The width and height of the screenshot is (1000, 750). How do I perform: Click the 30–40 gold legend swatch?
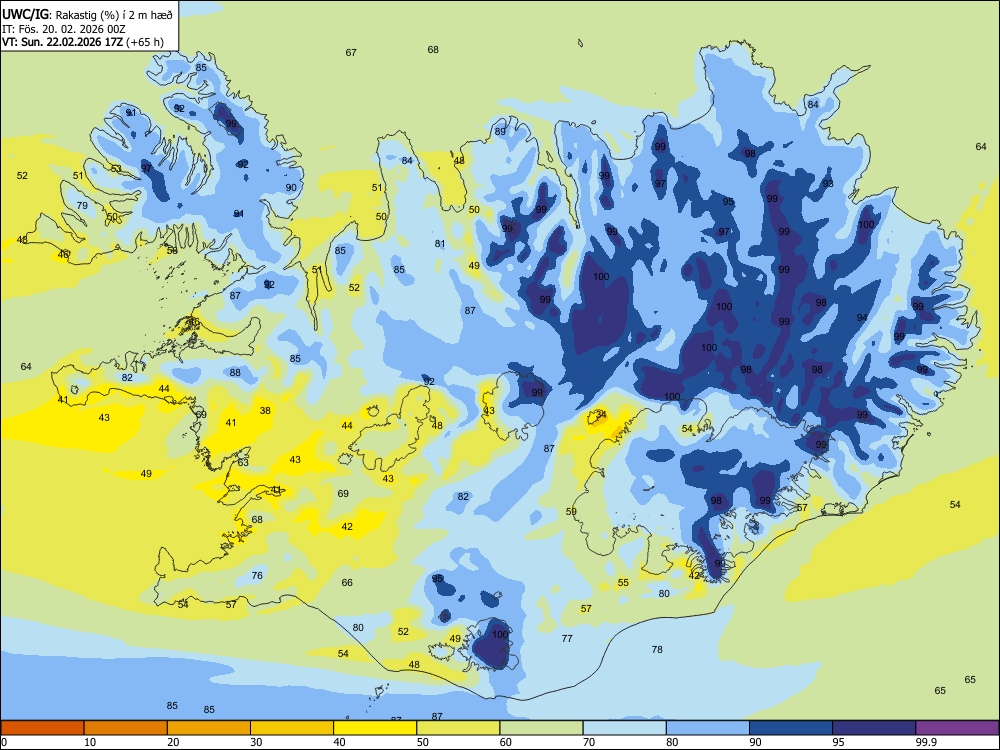(292, 728)
